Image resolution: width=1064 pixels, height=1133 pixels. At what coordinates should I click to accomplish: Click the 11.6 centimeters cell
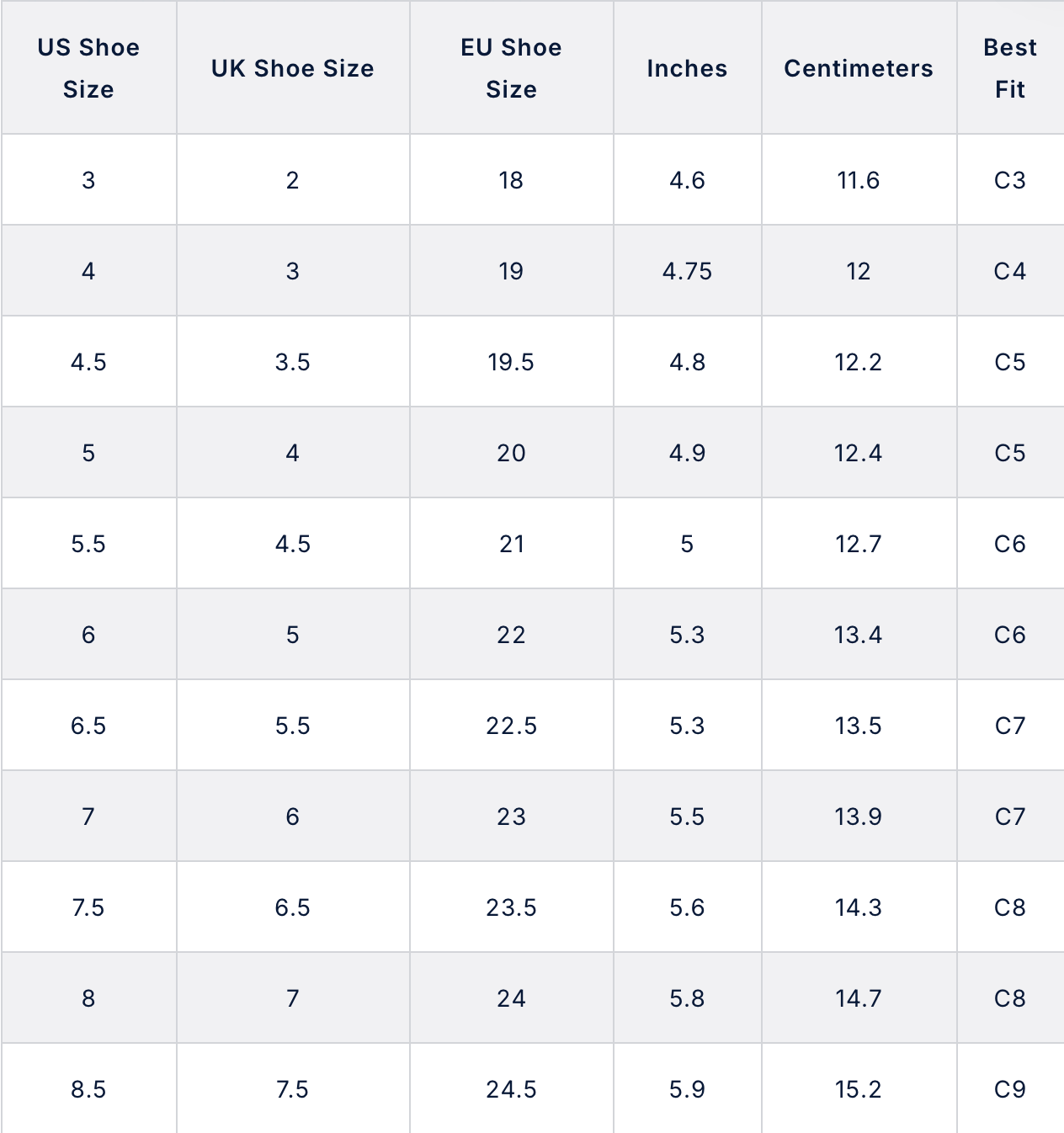tap(859, 179)
